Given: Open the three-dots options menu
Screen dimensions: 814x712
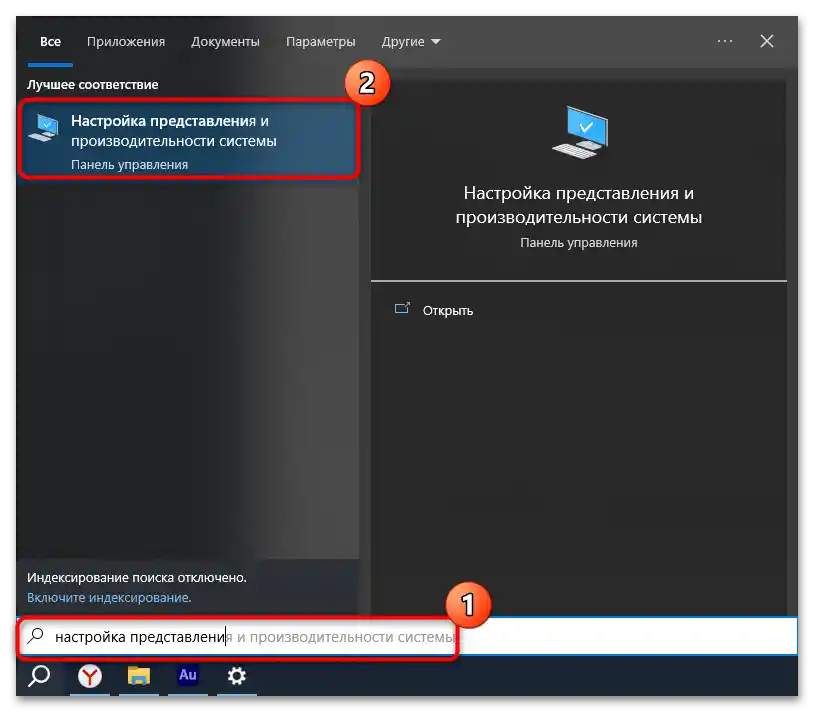Looking at the screenshot, I should click(x=723, y=41).
